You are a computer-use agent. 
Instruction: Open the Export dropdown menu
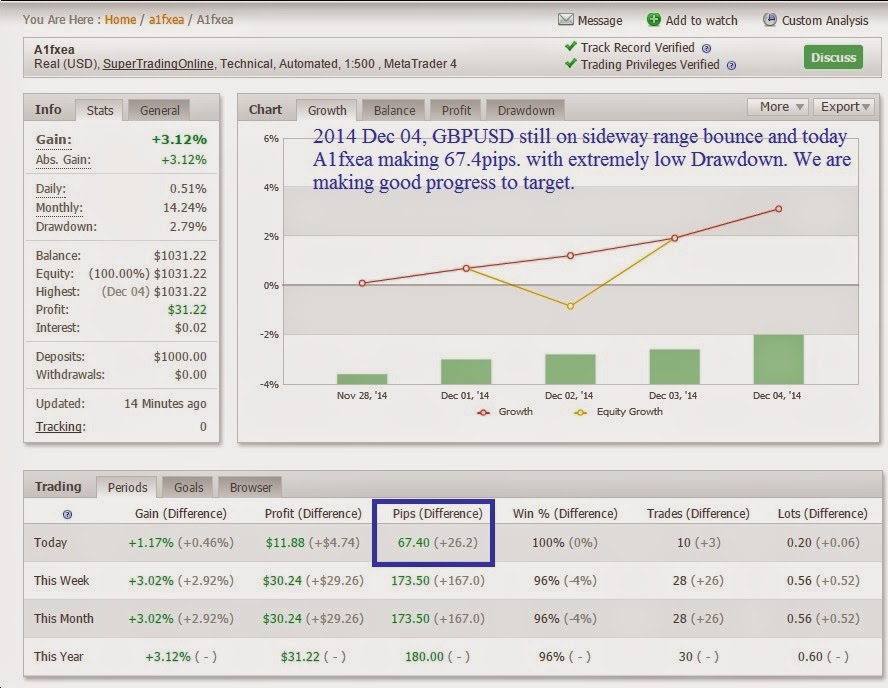[x=844, y=106]
